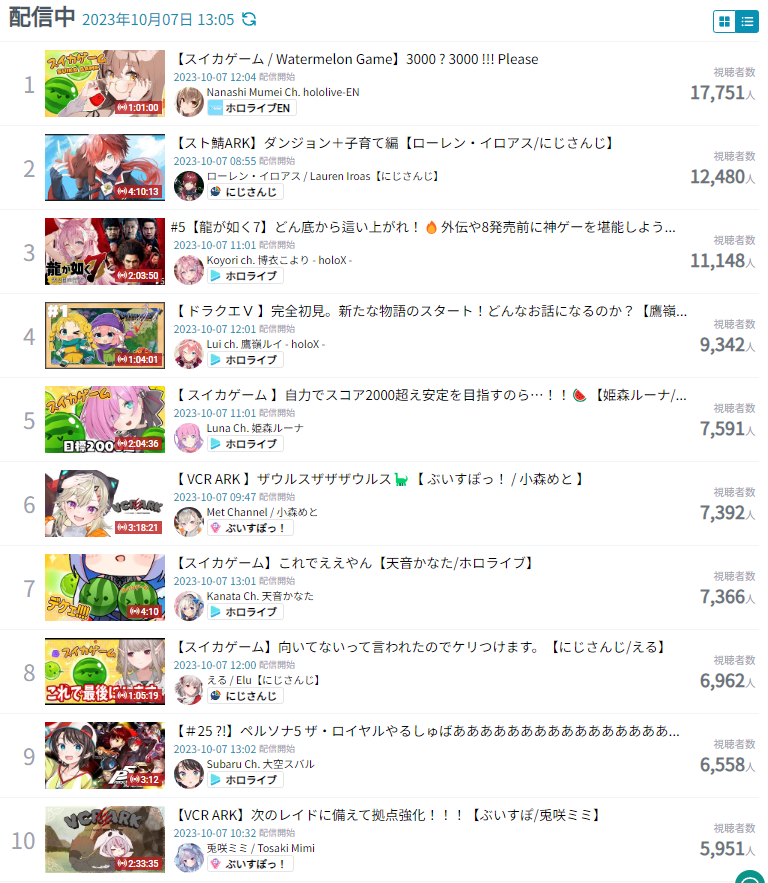Open Met Channel avatar icon

coord(189,521)
